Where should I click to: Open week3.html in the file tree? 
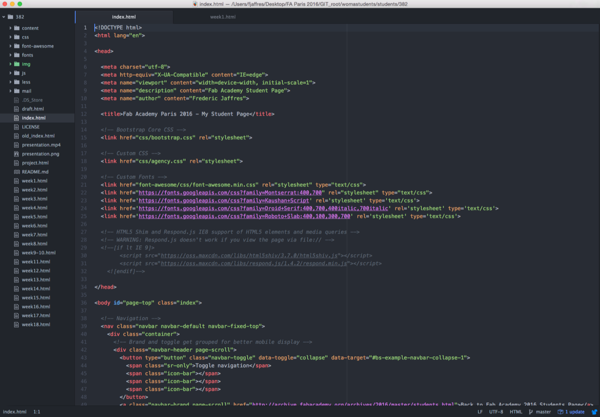point(34,199)
